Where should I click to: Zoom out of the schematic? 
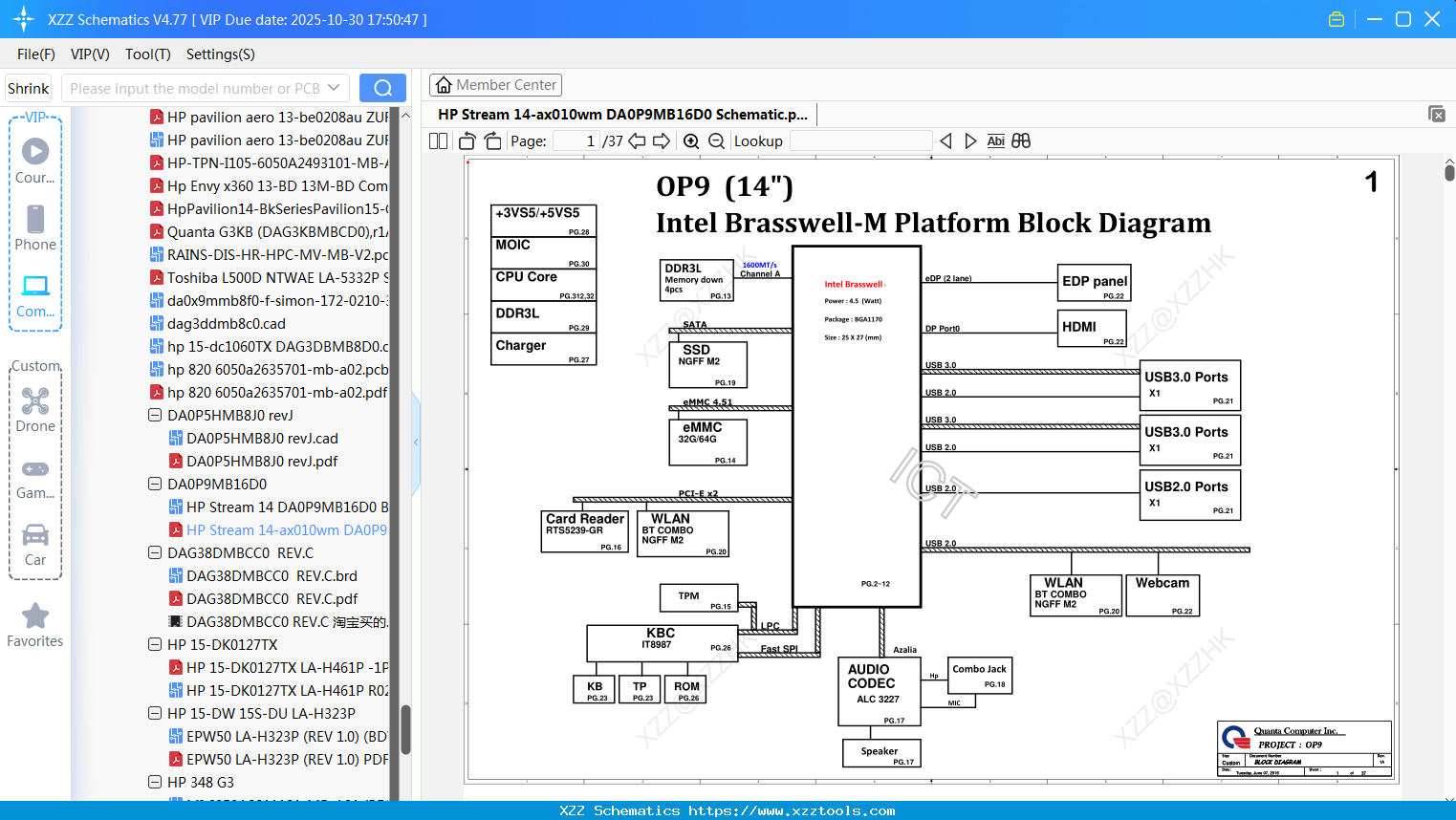click(x=716, y=140)
